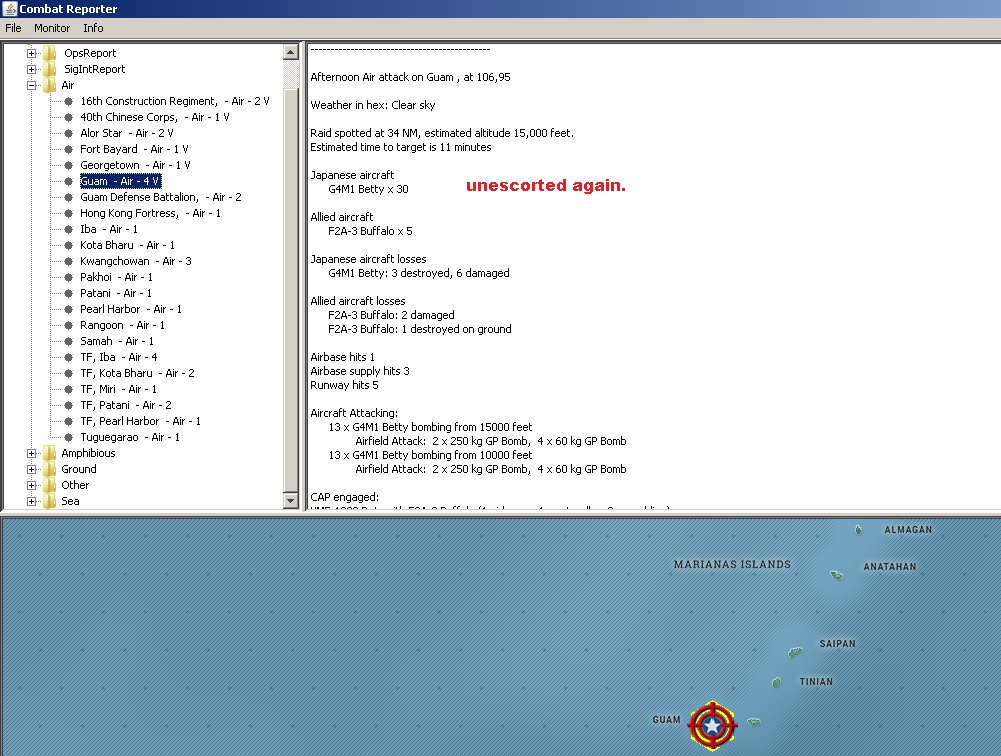Click the bullet icon beside Fort Bayard

click(x=68, y=149)
